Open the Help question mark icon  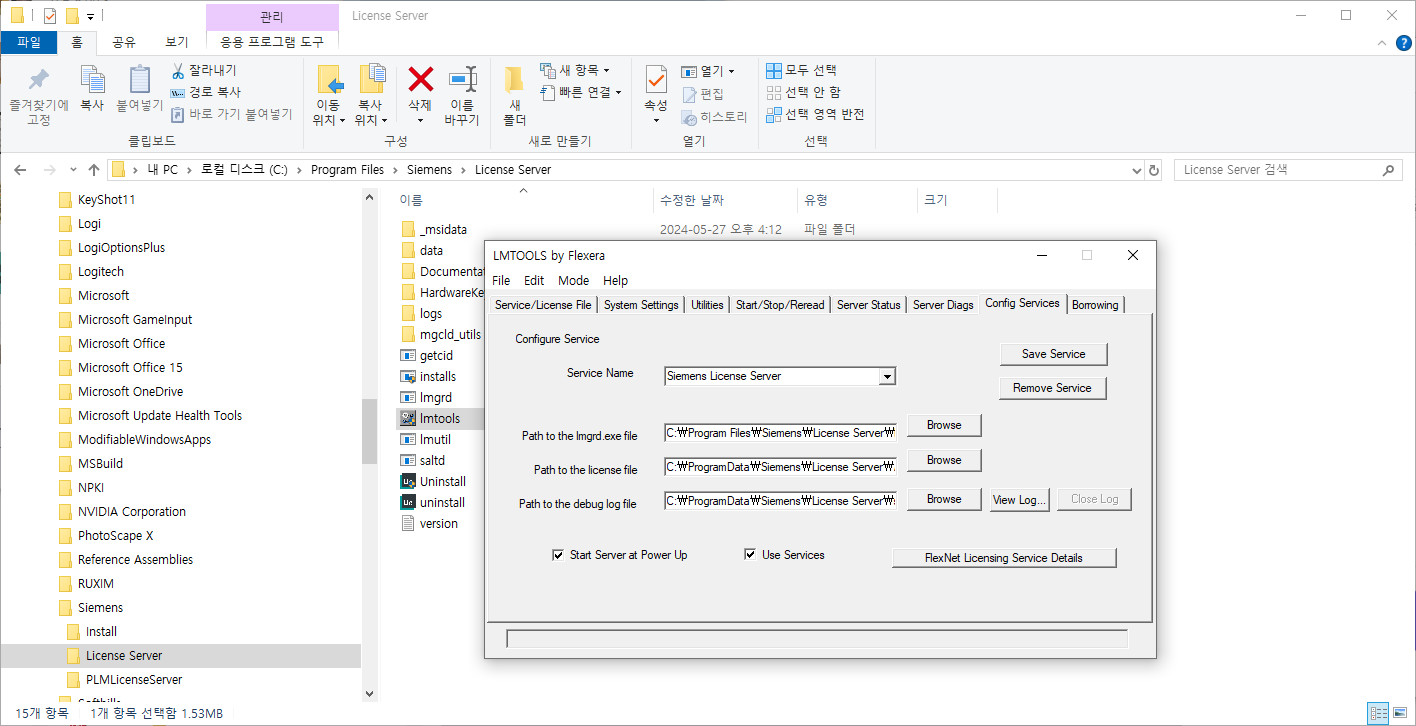tap(1404, 44)
